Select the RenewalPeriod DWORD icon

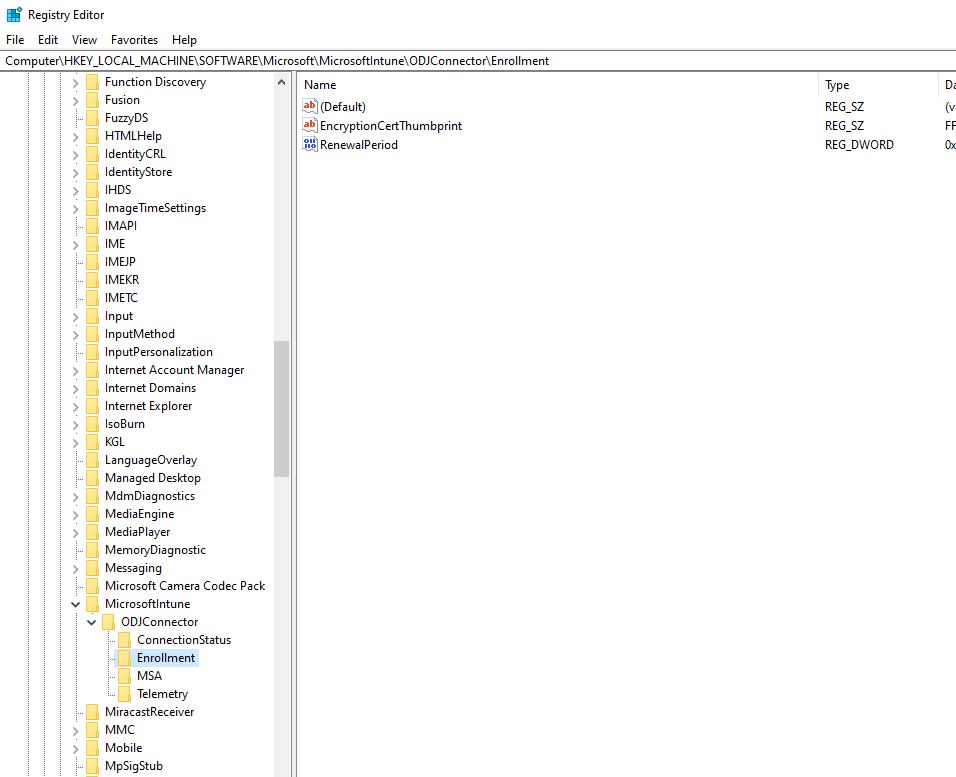310,144
